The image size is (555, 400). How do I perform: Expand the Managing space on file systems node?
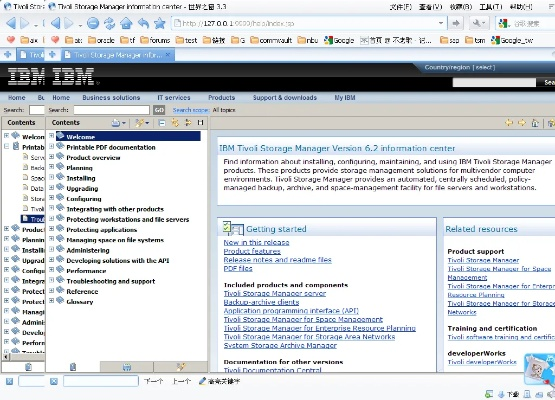[51, 239]
